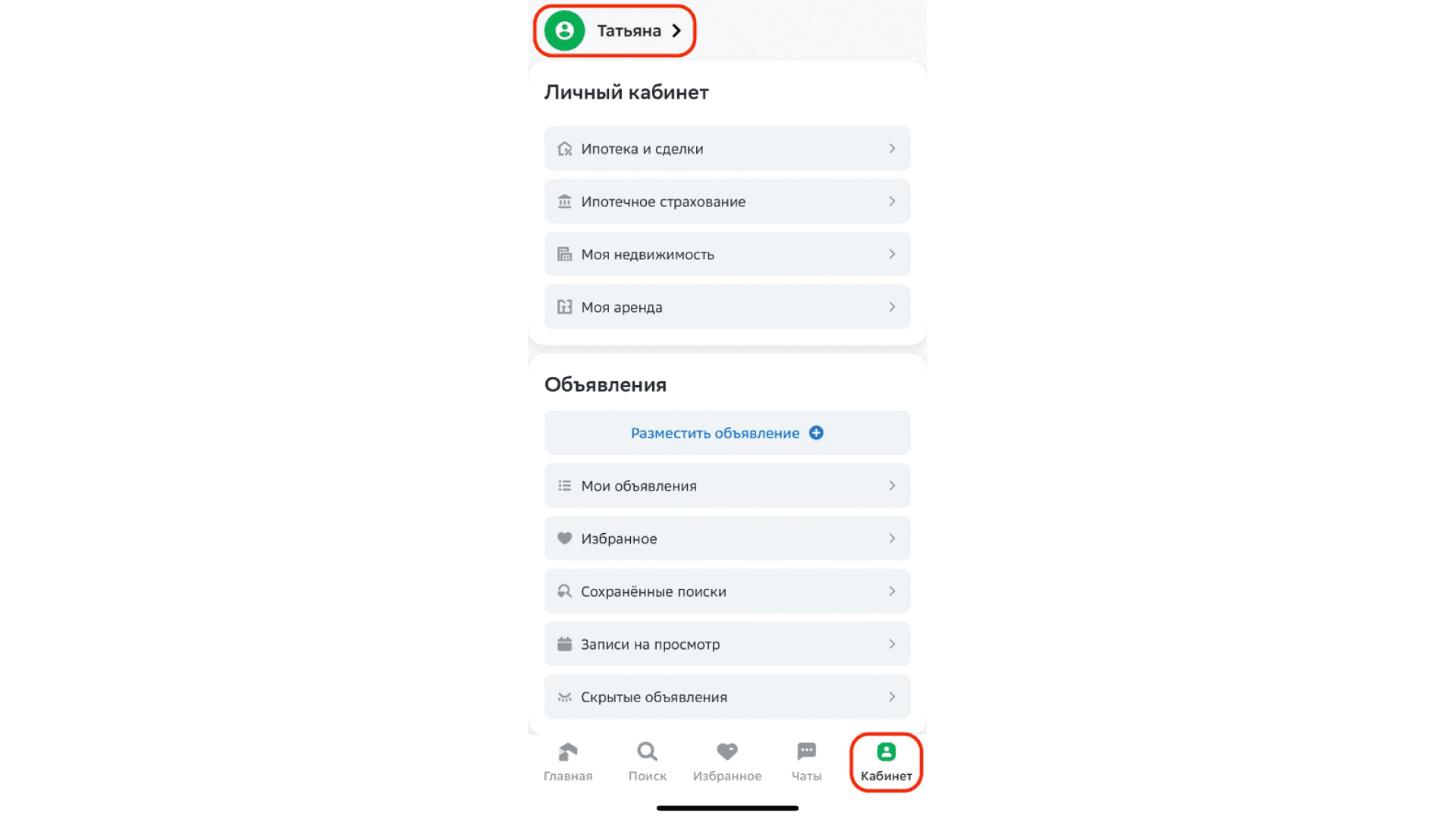Open the Кабинет tab in bottom bar
Image resolution: width=1456 pixels, height=819 pixels.
click(x=886, y=761)
